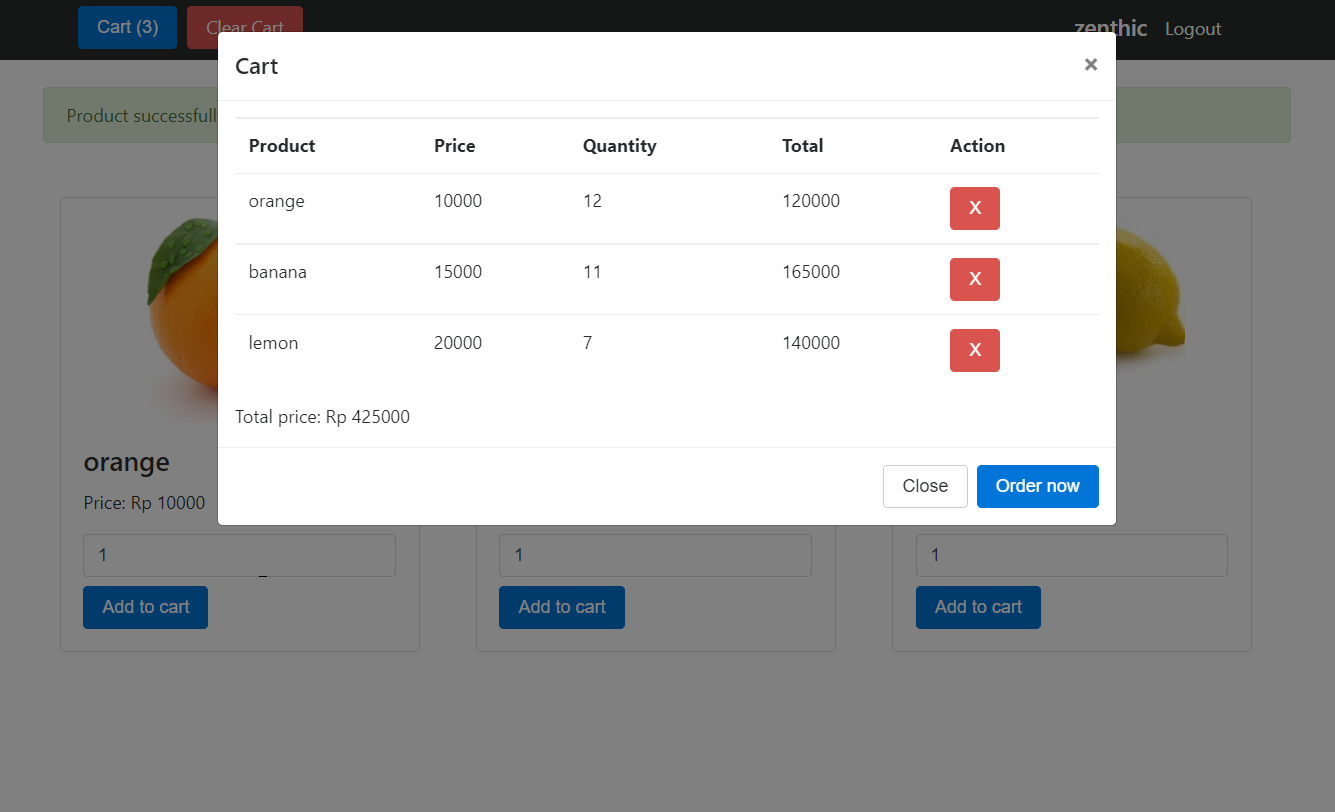
Task: Click Order now to place the order
Action: point(1037,486)
